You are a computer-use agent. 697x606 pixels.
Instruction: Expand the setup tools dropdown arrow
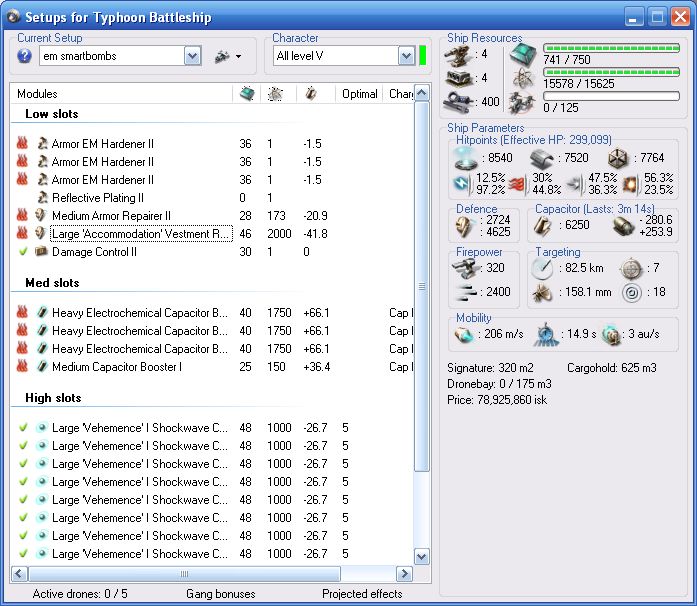[x=239, y=56]
